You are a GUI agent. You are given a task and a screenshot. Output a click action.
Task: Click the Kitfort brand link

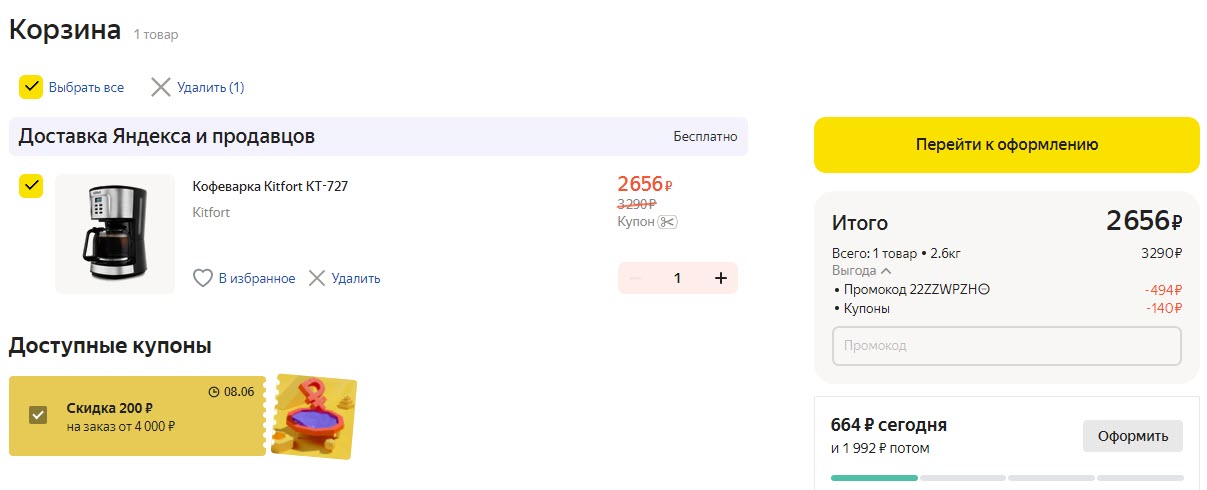point(211,212)
